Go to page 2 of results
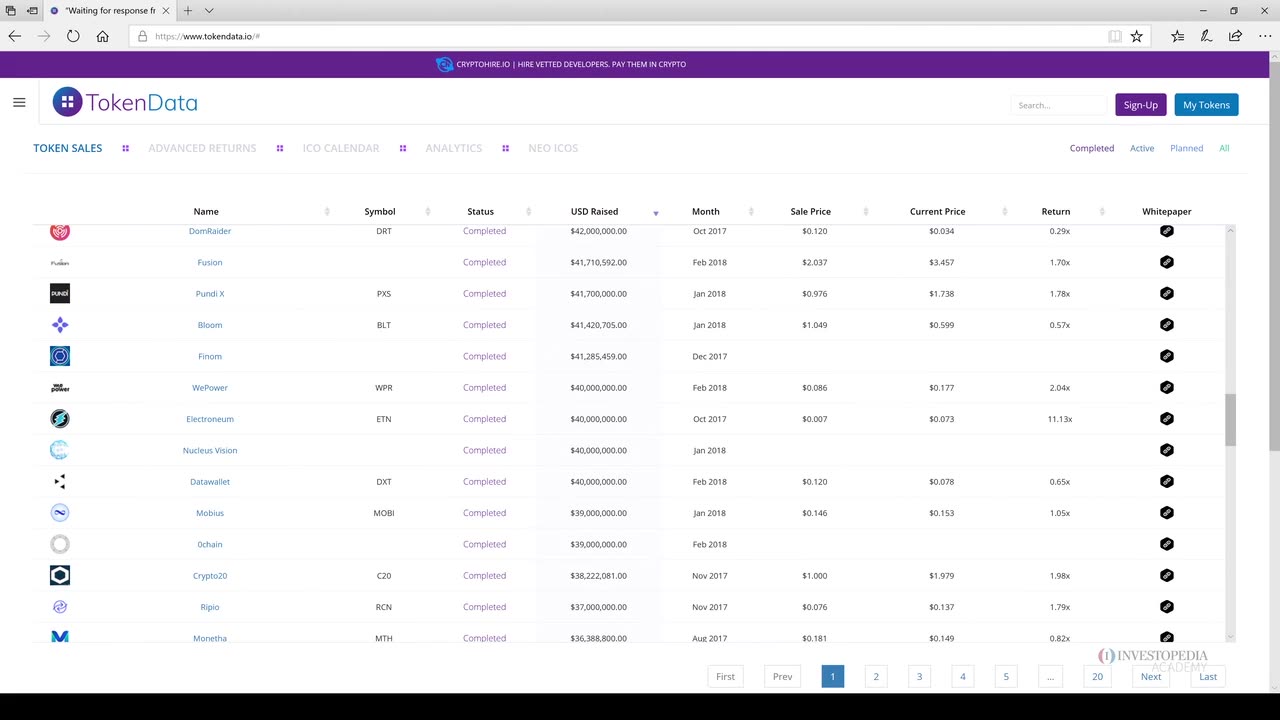The image size is (1280, 720). coord(876,677)
